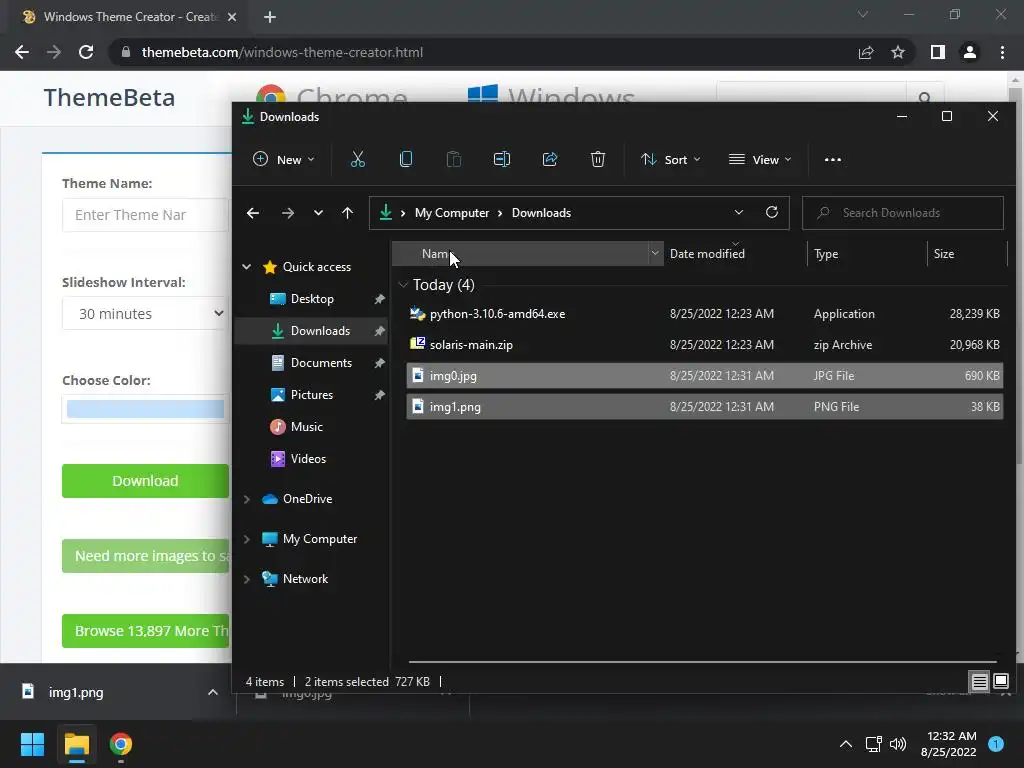Open notification badge in system tray
Image resolution: width=1024 pixels, height=768 pixels.
click(x=996, y=744)
